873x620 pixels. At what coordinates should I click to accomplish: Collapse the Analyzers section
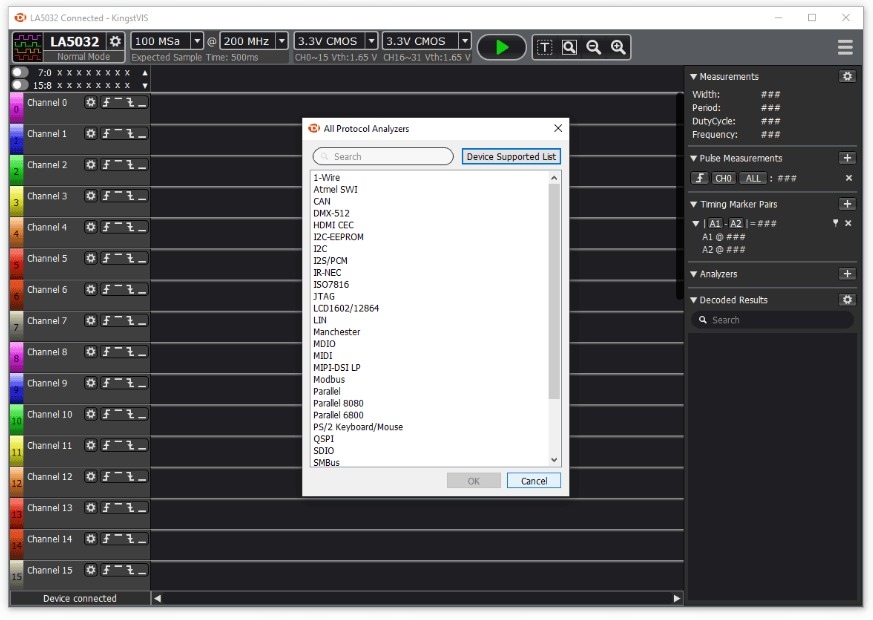693,274
